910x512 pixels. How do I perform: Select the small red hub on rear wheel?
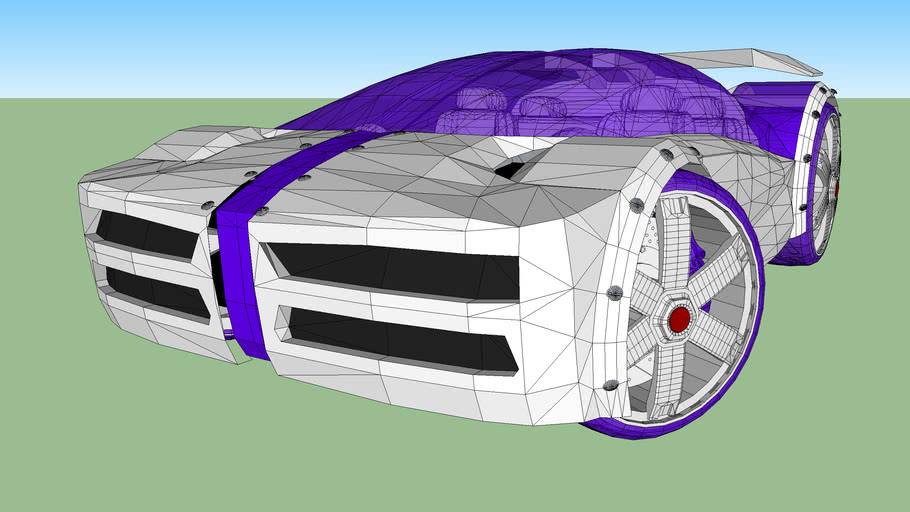coord(837,184)
